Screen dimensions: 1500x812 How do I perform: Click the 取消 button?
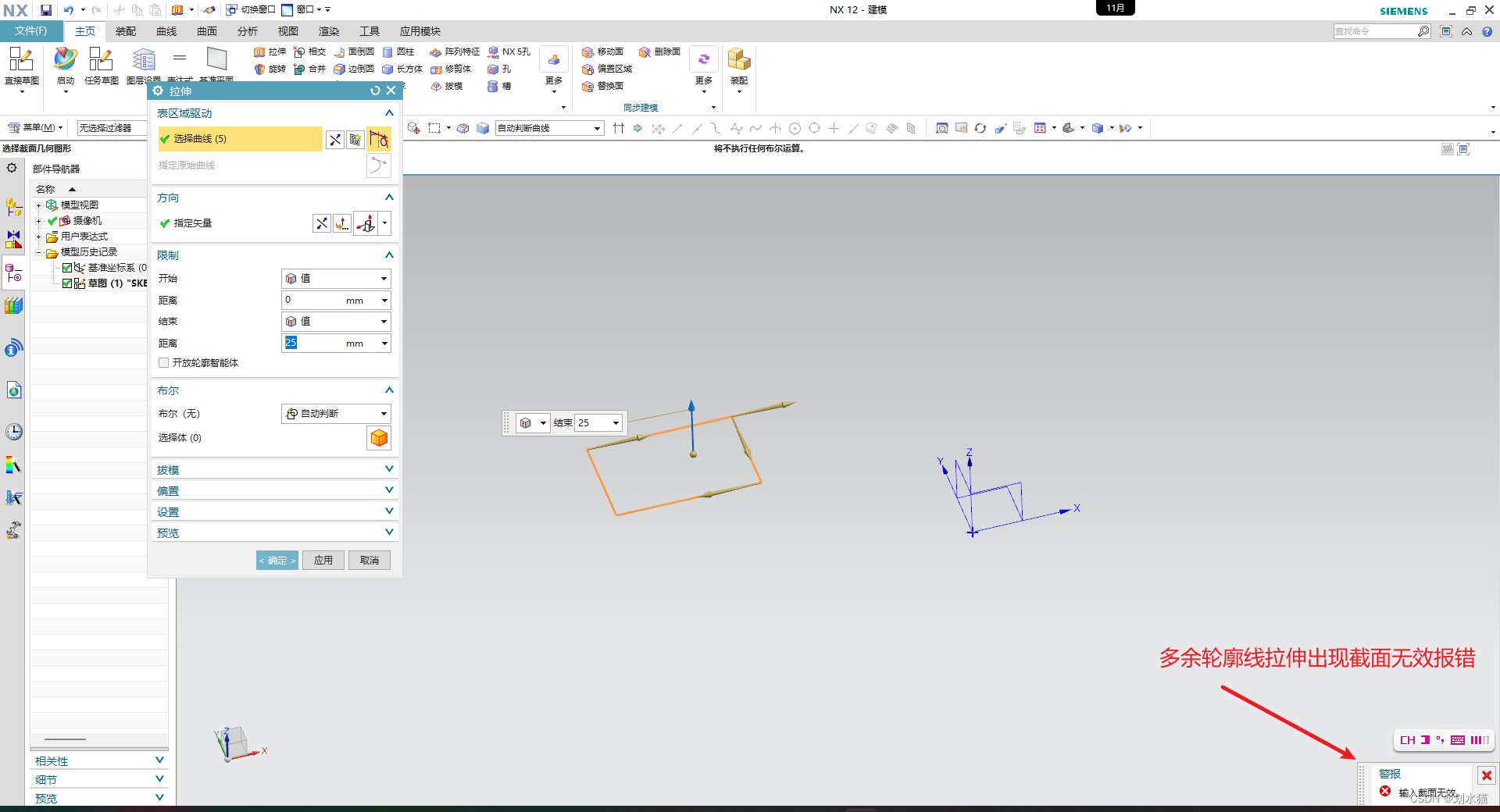pyautogui.click(x=370, y=561)
